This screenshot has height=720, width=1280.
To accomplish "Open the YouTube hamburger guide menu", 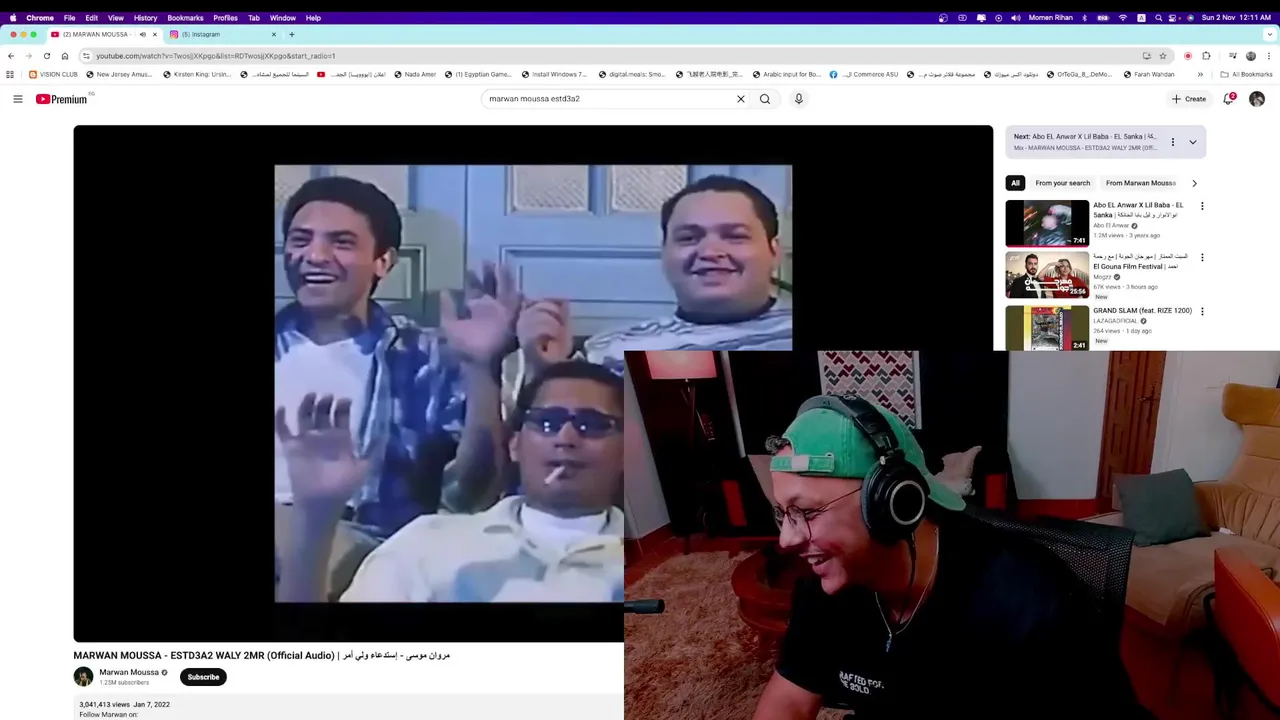I will [x=17, y=99].
